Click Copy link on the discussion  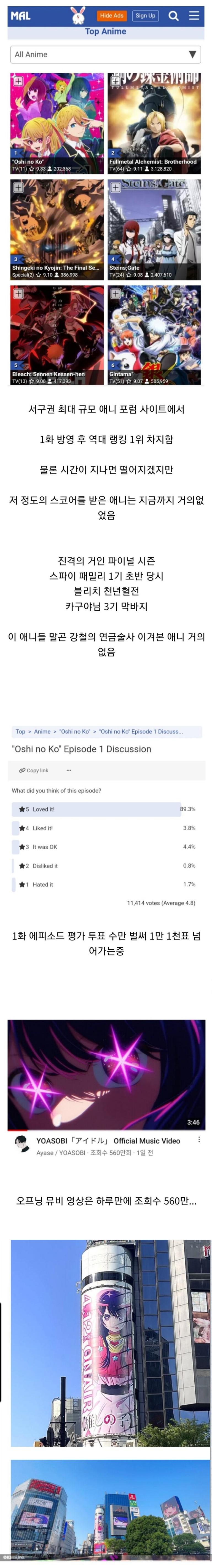pos(34,770)
